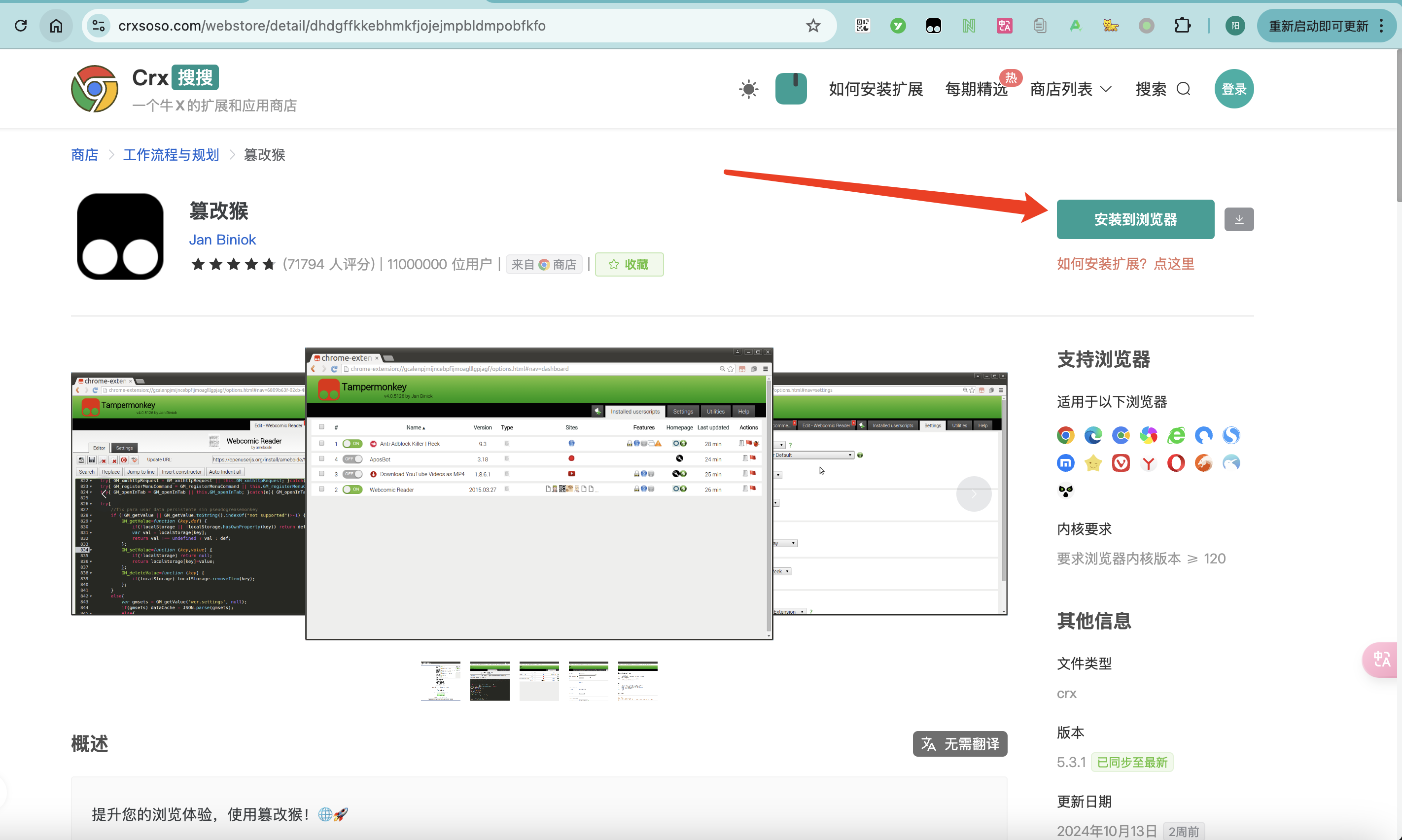
Task: Reload the page
Action: point(21,26)
